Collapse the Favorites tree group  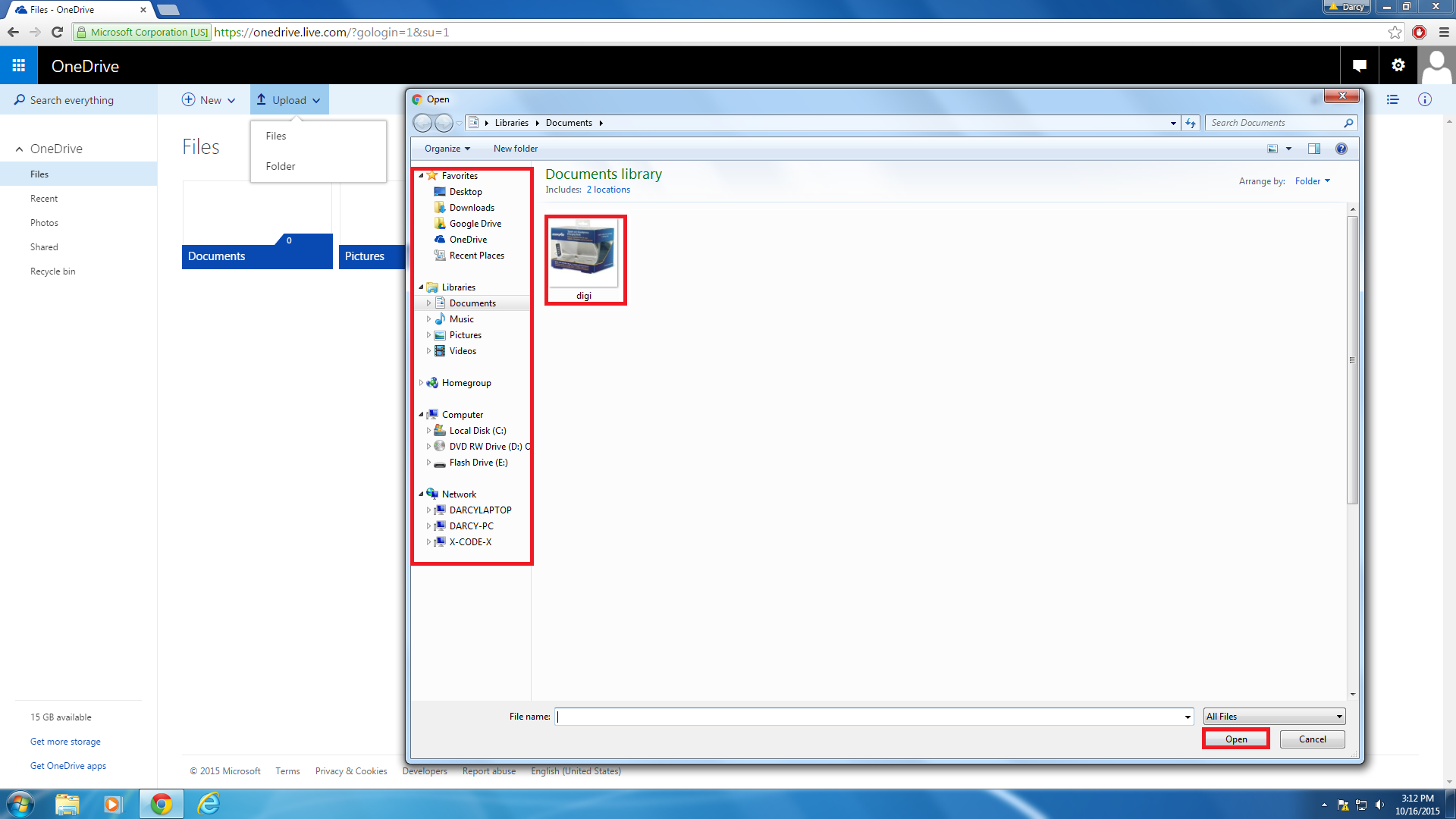[x=421, y=176]
